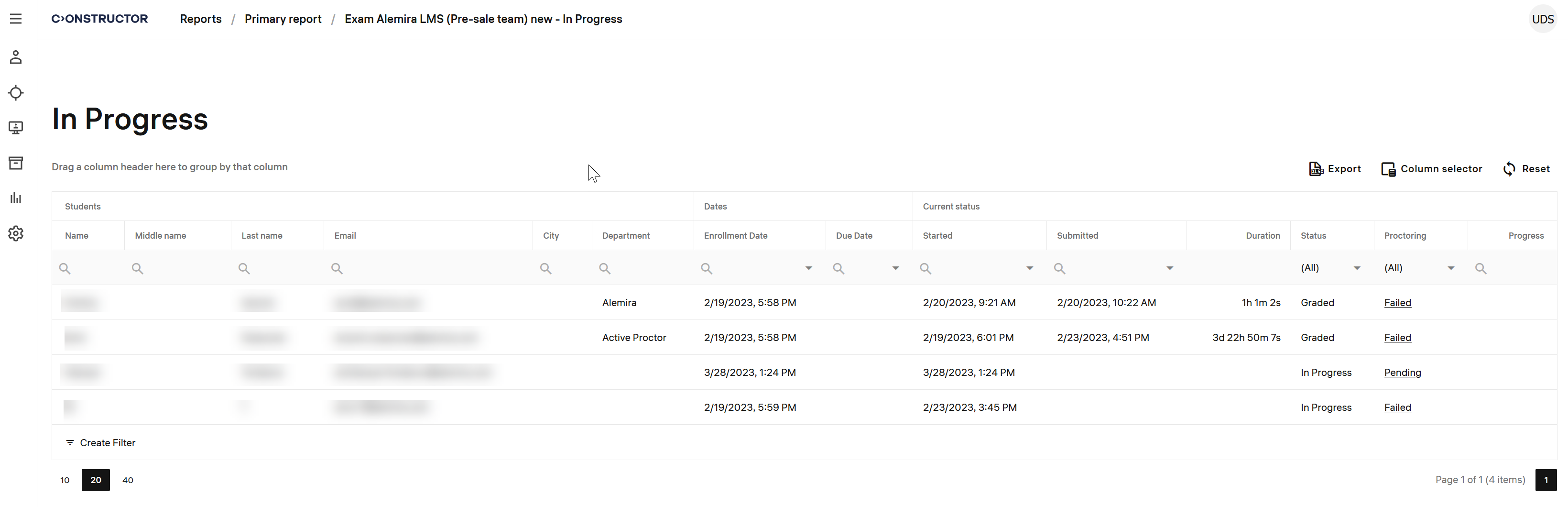This screenshot has height=507, width=1568.
Task: Open the Pending proctoring link
Action: [x=1402, y=372]
